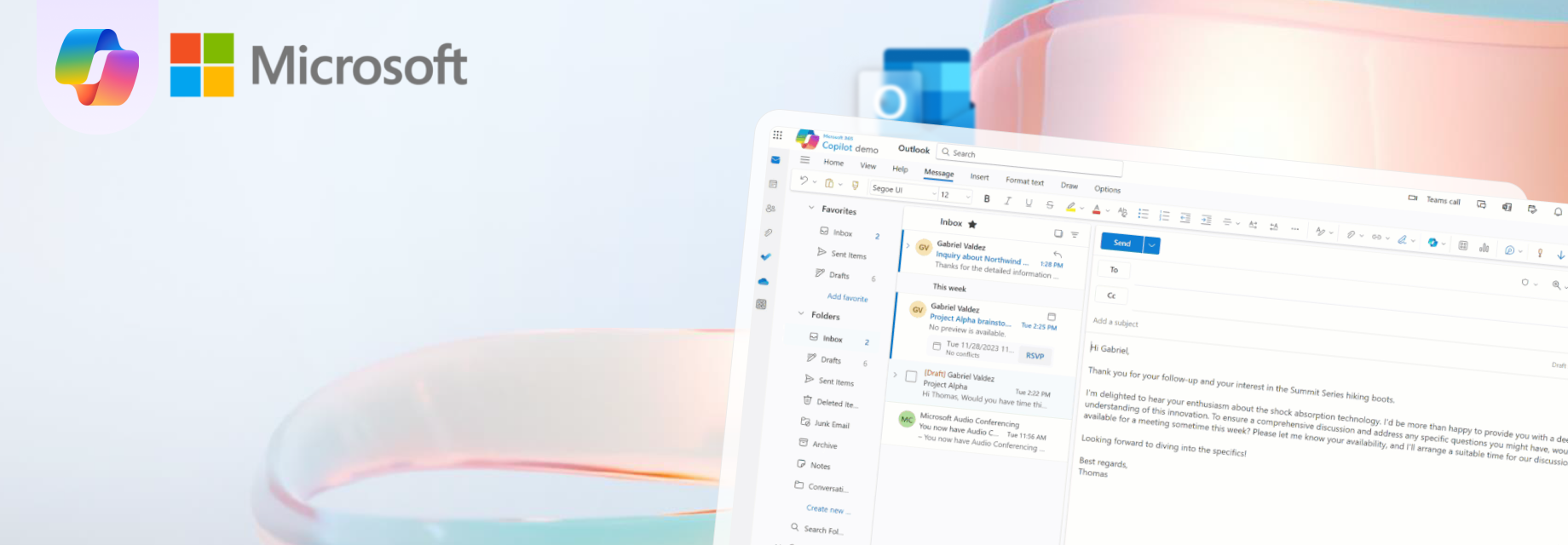Screen dimensions: 1568x545
Task: Tick the checkbox on the Draft Project Alpha email
Action: [x=911, y=376]
